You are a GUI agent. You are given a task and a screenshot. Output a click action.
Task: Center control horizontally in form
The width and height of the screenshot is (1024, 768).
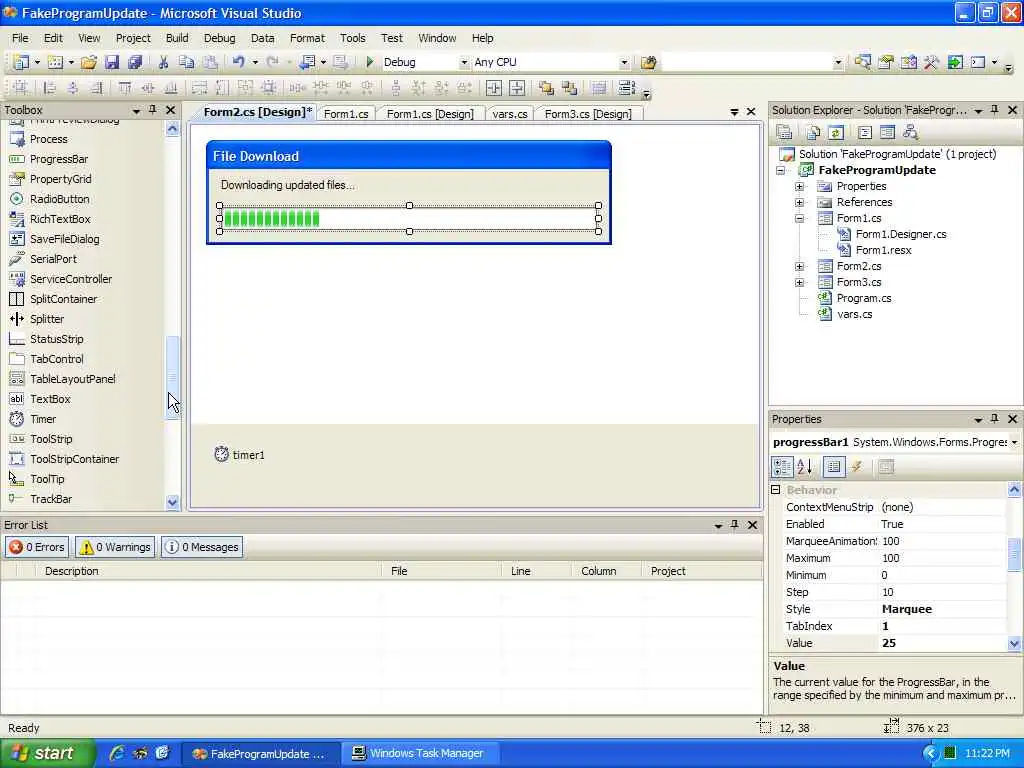pos(494,88)
